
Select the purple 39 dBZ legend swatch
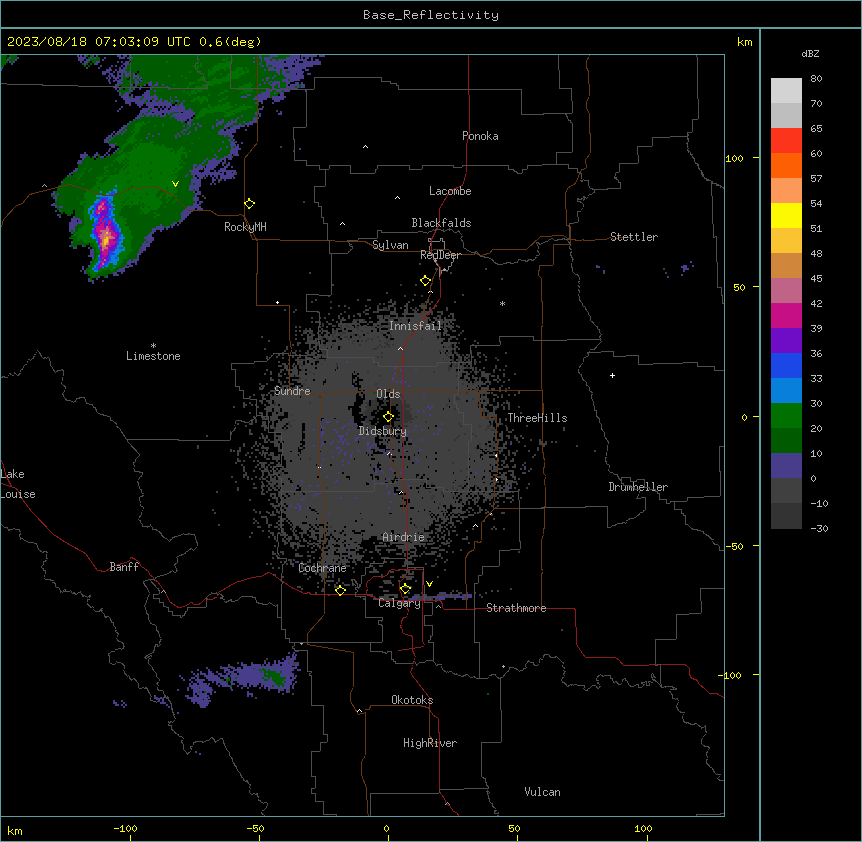pos(786,341)
